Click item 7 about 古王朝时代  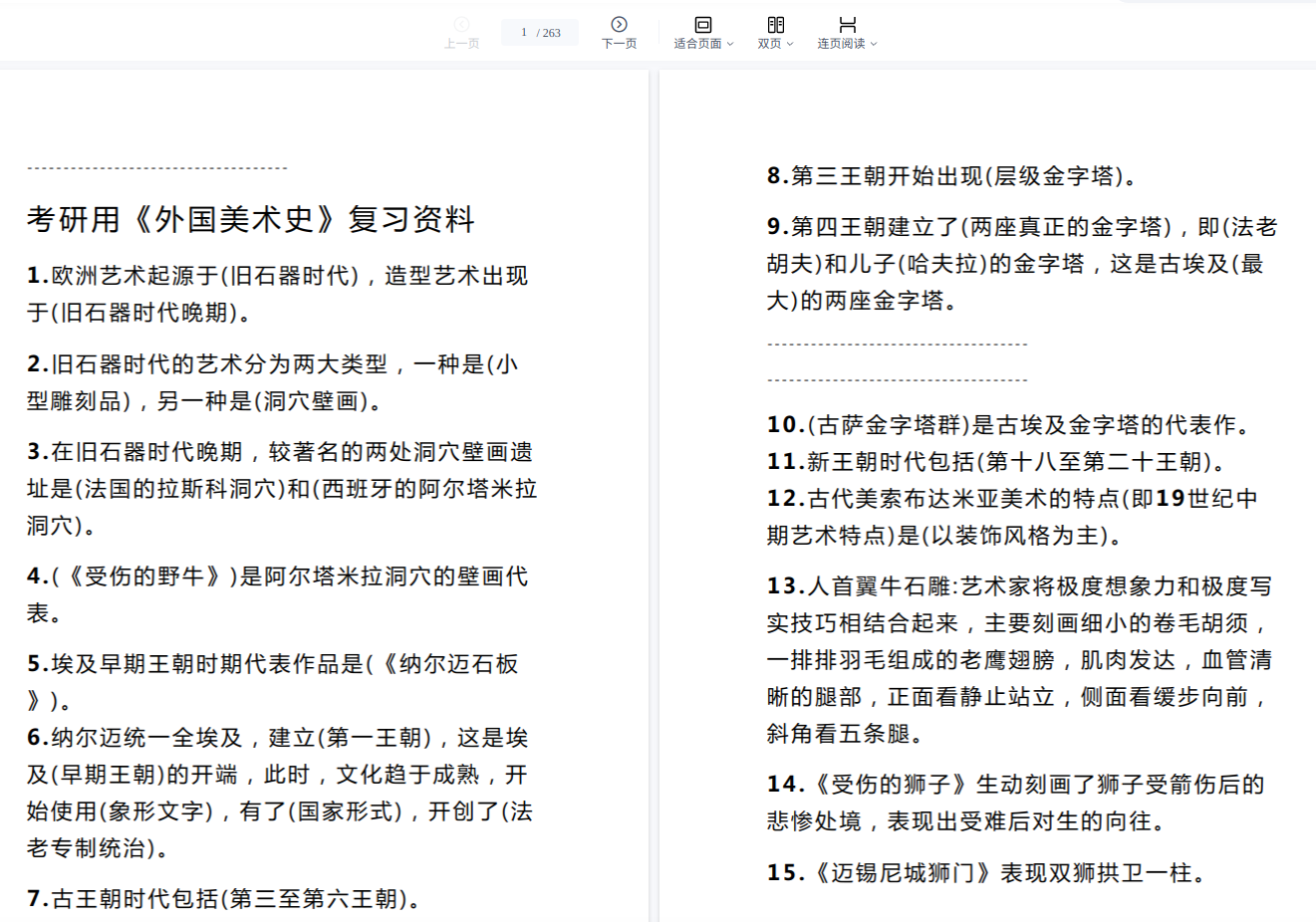click(224, 899)
